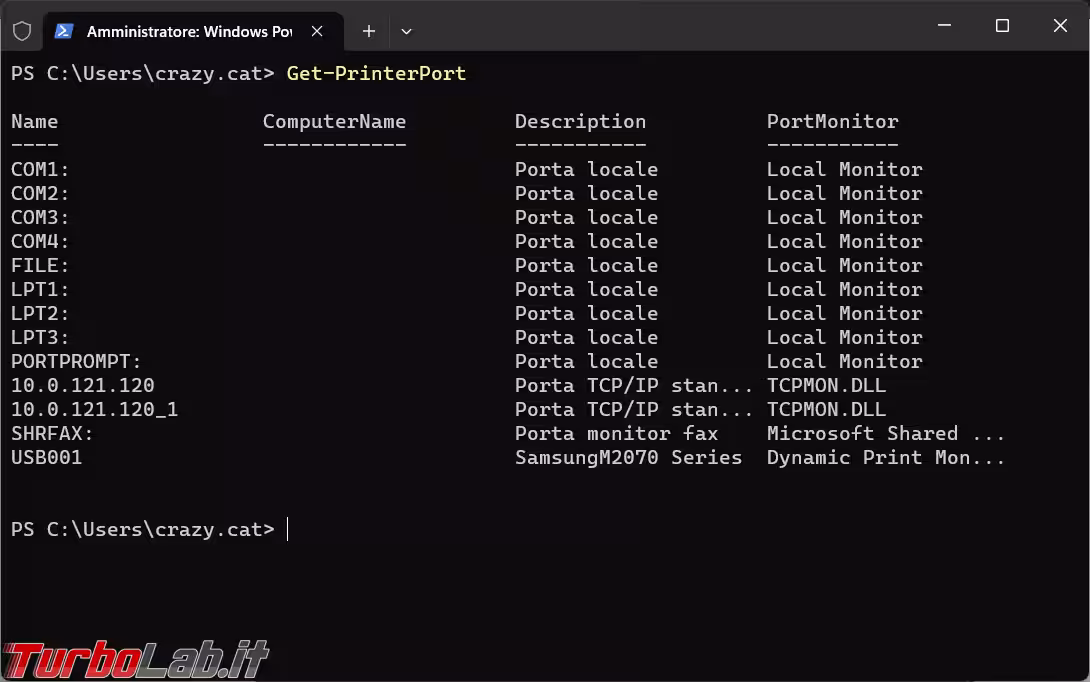The width and height of the screenshot is (1090, 682).
Task: Click the 10.0.121.120_1 port entry
Action: [x=94, y=409]
